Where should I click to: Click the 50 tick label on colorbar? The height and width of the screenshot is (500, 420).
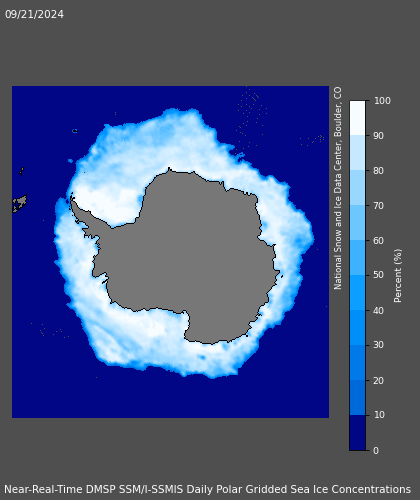[378, 275]
